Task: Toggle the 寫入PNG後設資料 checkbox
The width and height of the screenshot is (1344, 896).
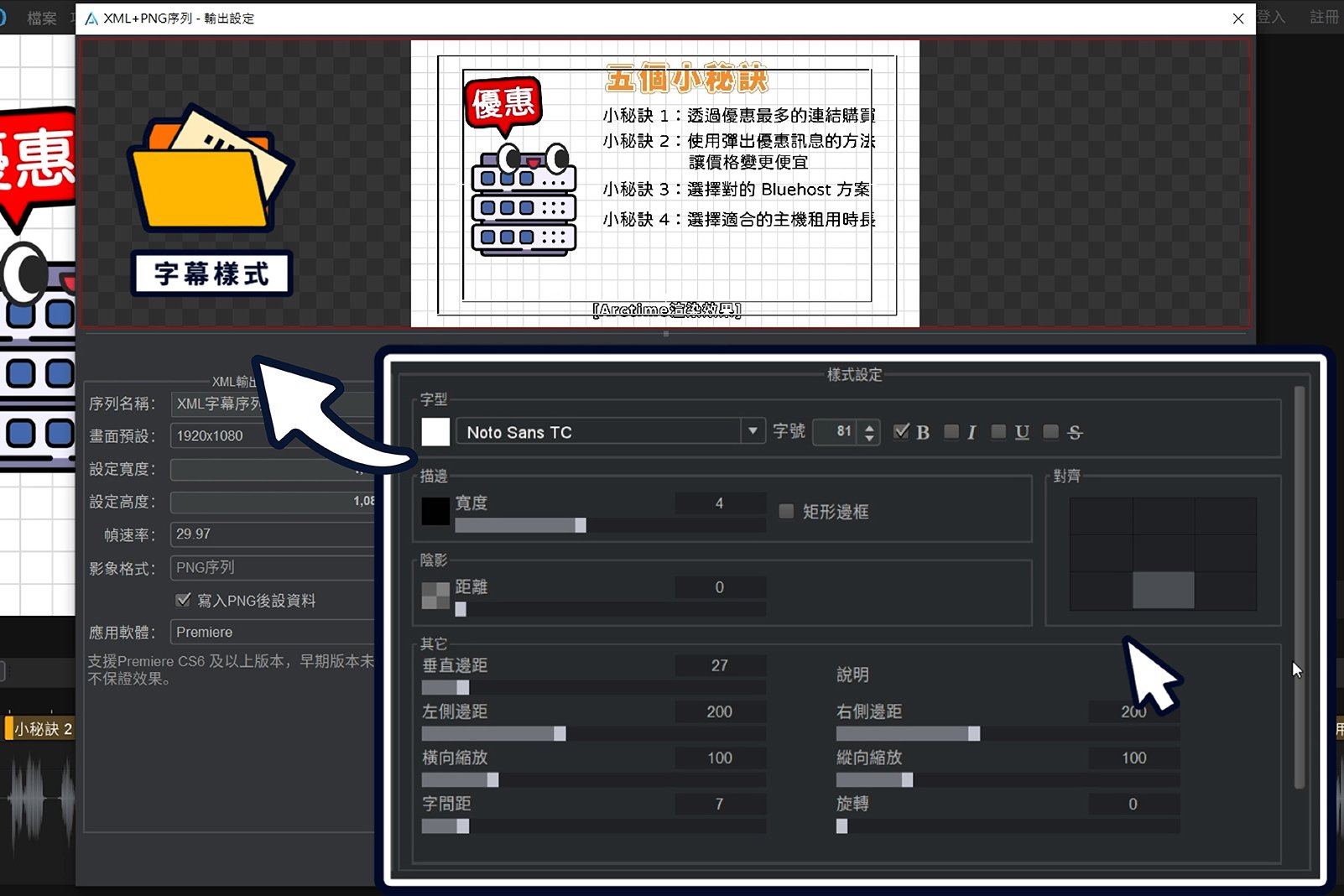Action: [183, 600]
